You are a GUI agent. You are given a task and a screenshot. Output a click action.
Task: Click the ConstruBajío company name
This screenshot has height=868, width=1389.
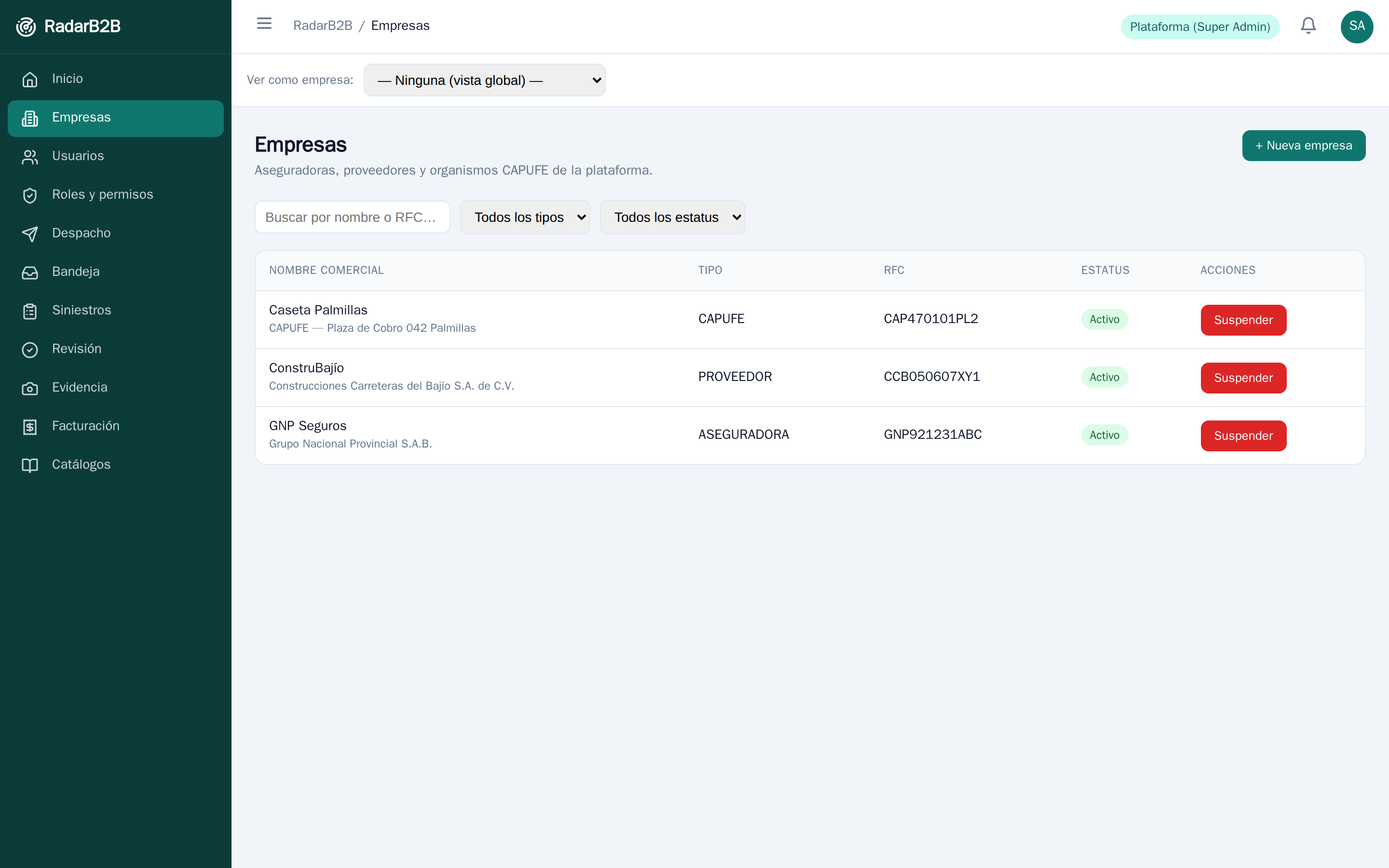coord(306,368)
